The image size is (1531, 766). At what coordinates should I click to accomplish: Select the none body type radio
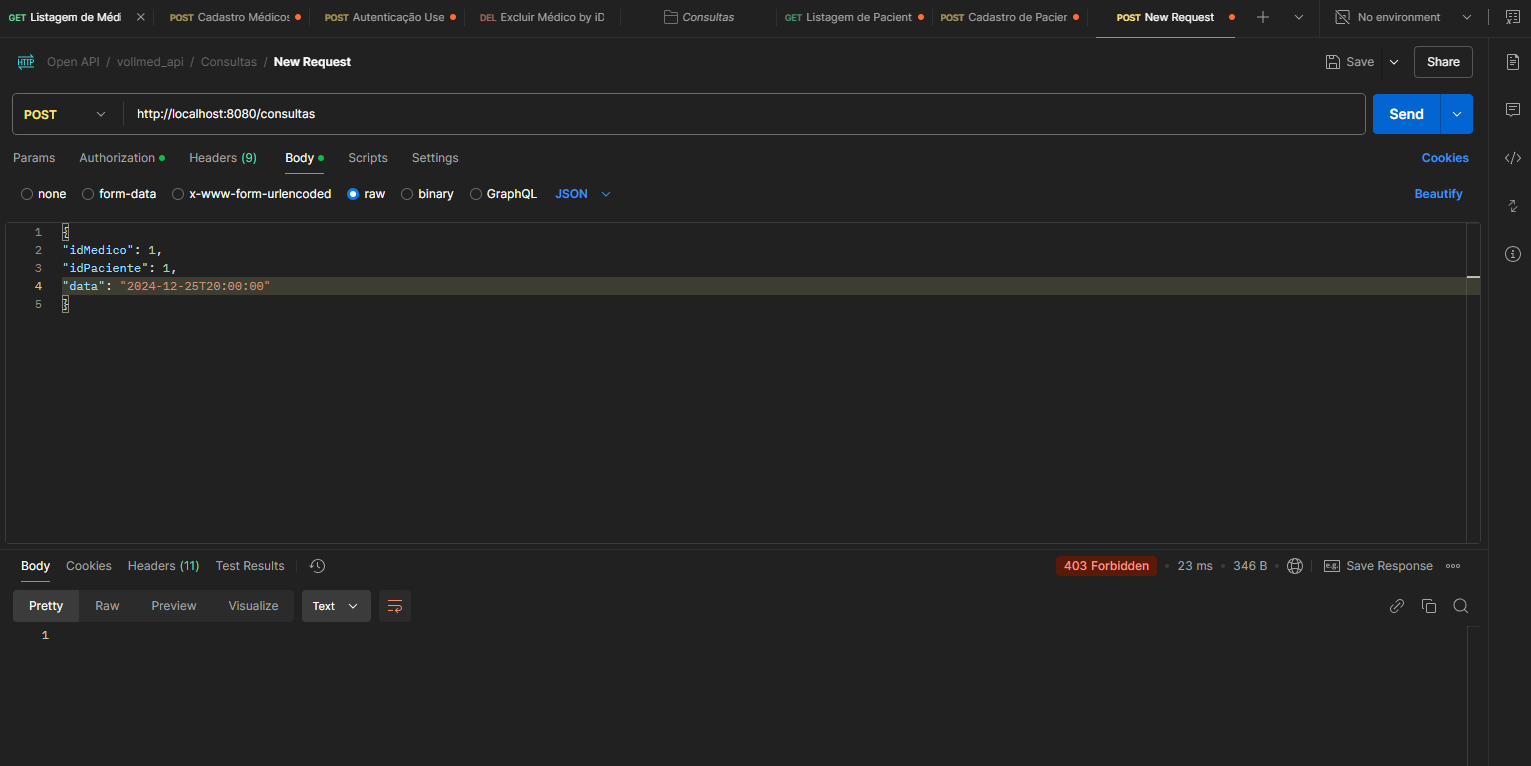[27, 194]
